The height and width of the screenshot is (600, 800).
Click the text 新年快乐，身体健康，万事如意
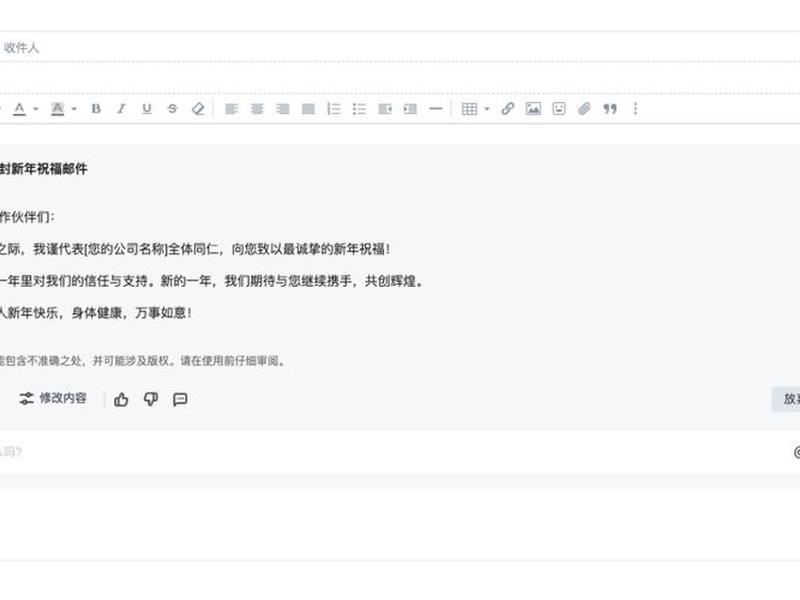tap(96, 313)
